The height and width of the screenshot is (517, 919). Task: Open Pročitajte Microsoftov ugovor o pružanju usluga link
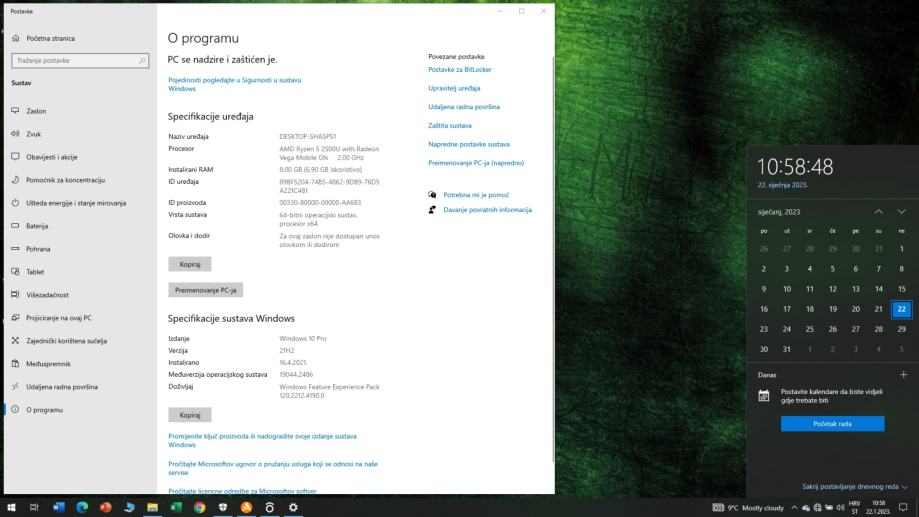pyautogui.click(x=273, y=468)
